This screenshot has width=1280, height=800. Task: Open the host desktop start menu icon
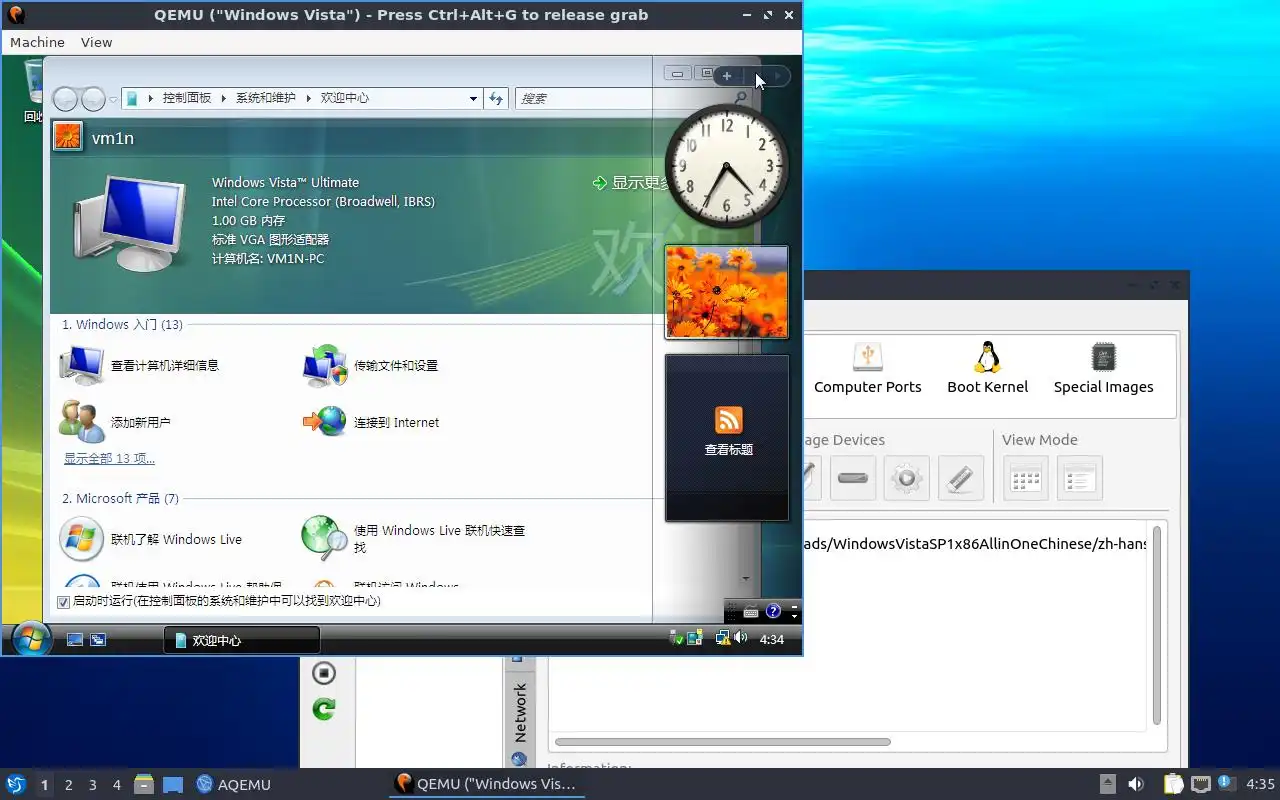(16, 784)
